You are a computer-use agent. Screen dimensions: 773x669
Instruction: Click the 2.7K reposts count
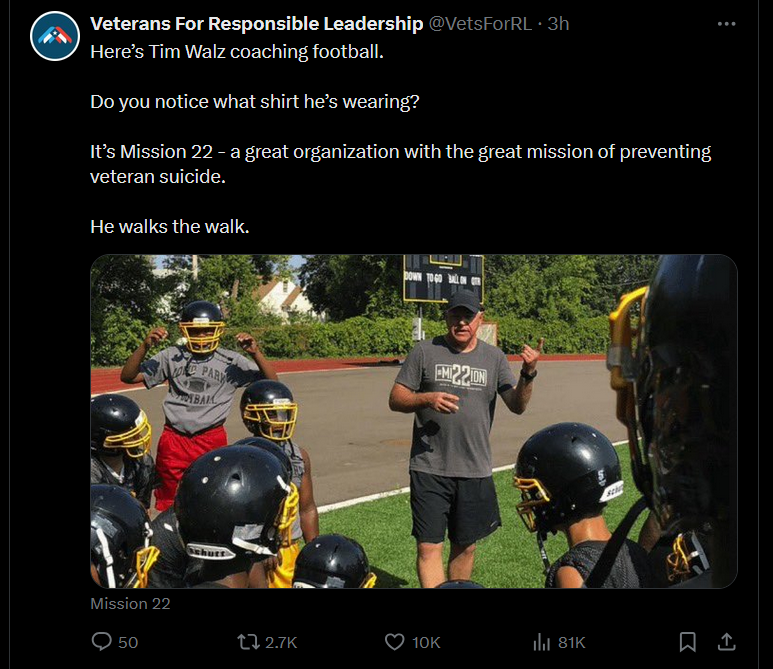click(281, 642)
